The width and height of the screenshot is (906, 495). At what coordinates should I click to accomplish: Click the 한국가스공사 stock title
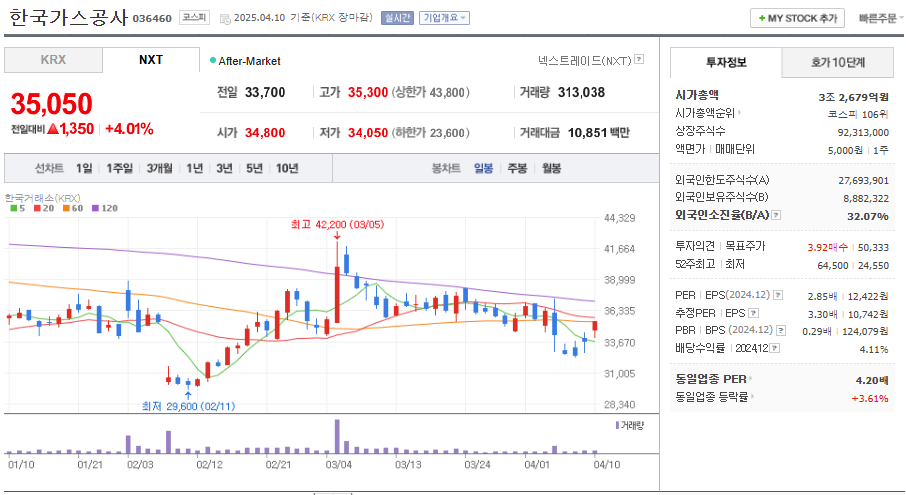pyautogui.click(x=69, y=17)
